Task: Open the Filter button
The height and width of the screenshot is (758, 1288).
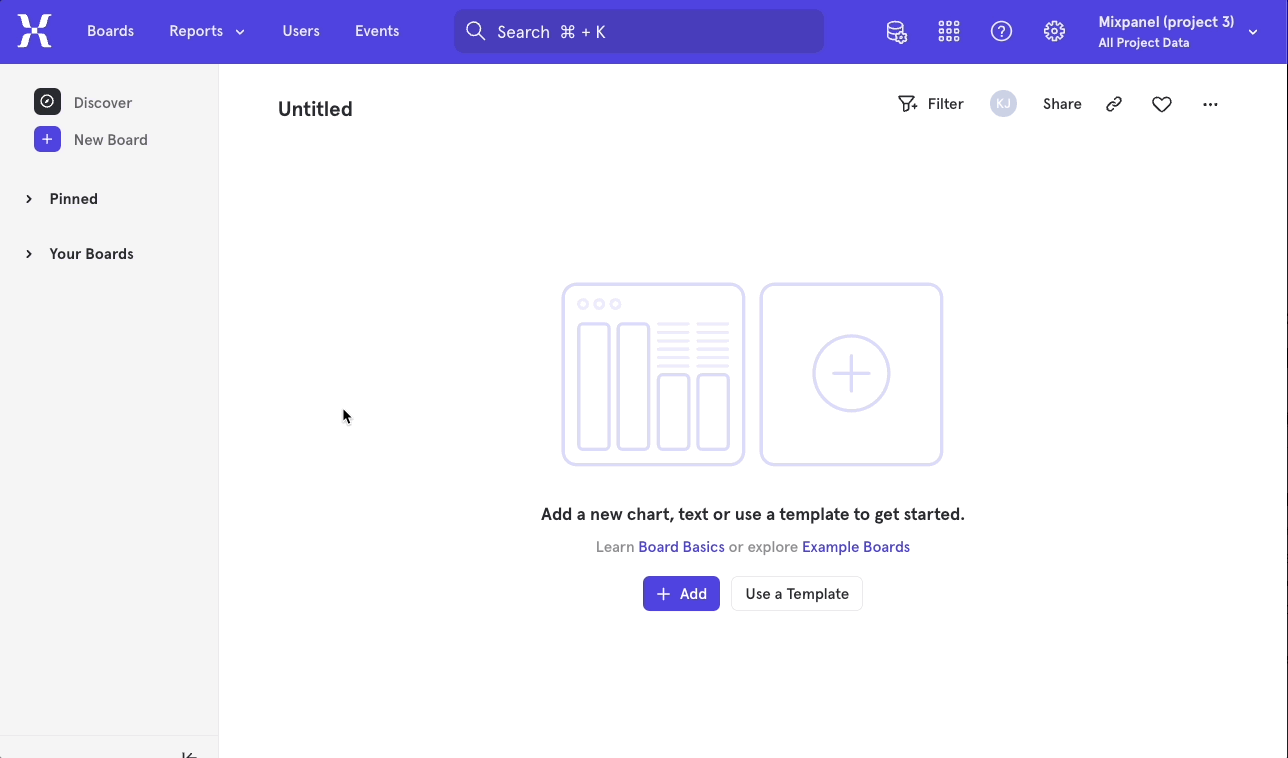Action: click(x=931, y=104)
